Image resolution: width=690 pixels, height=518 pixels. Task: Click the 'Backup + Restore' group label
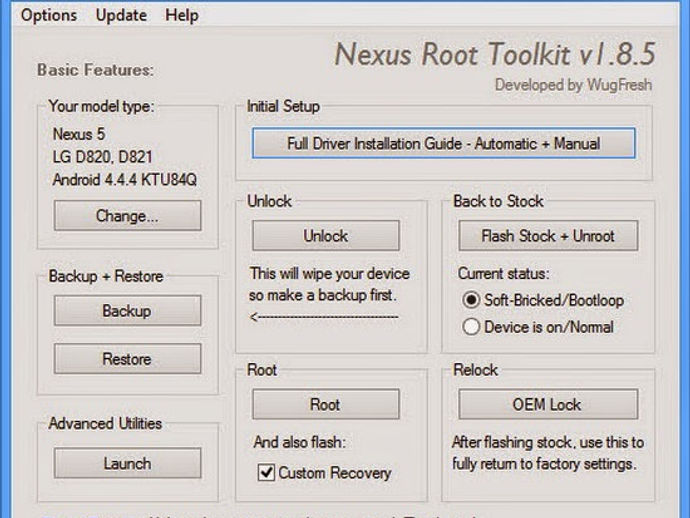click(x=106, y=276)
